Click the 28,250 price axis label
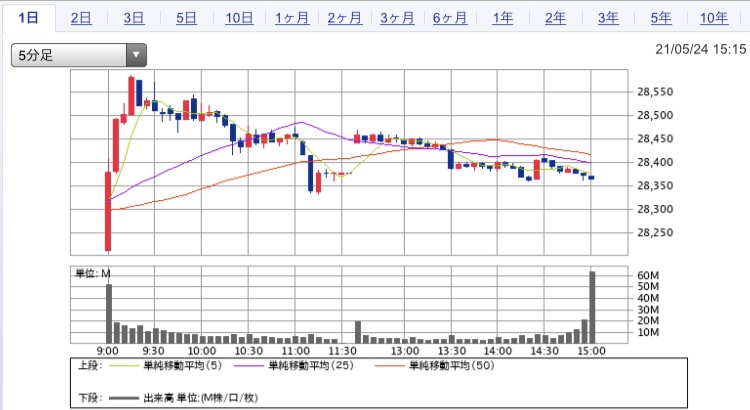Image resolution: width=750 pixels, height=410 pixels. [x=655, y=233]
